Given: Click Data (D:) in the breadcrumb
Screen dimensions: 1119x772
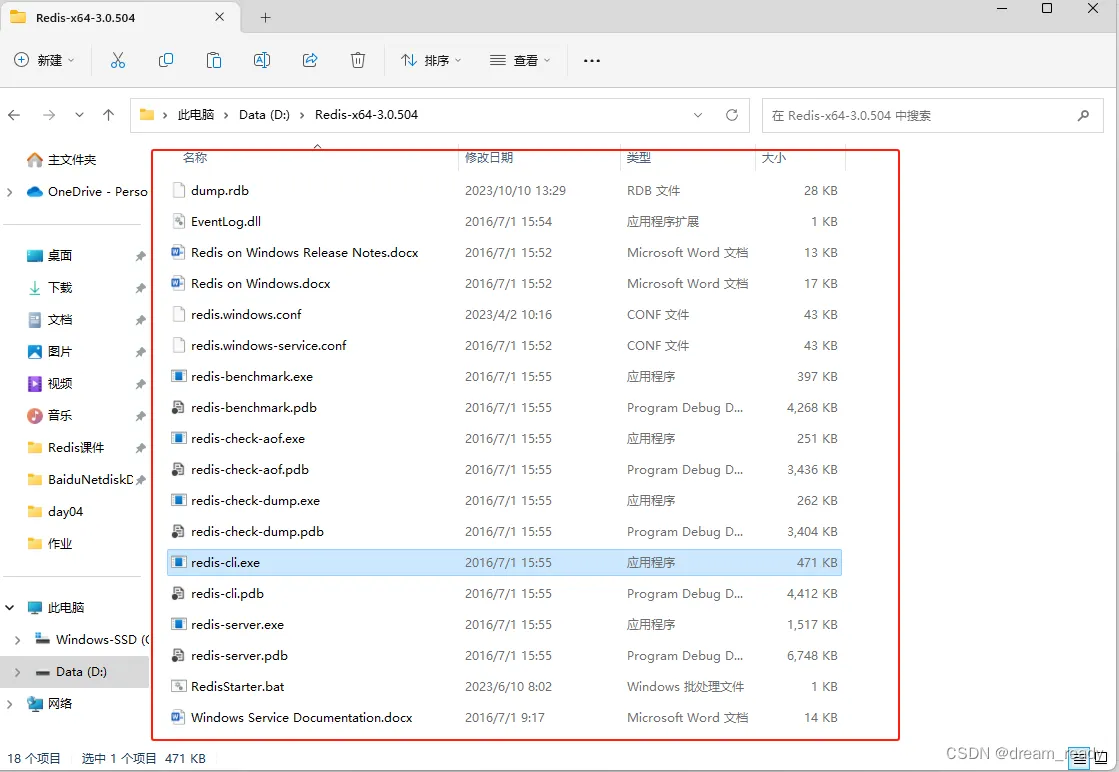Looking at the screenshot, I should pyautogui.click(x=264, y=115).
